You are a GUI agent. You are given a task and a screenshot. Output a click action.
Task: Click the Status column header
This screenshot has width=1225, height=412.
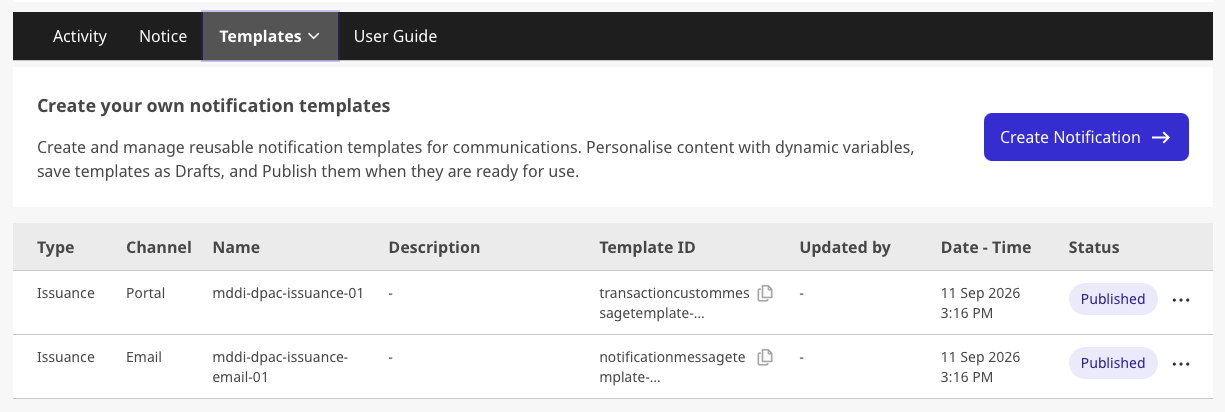point(1094,247)
